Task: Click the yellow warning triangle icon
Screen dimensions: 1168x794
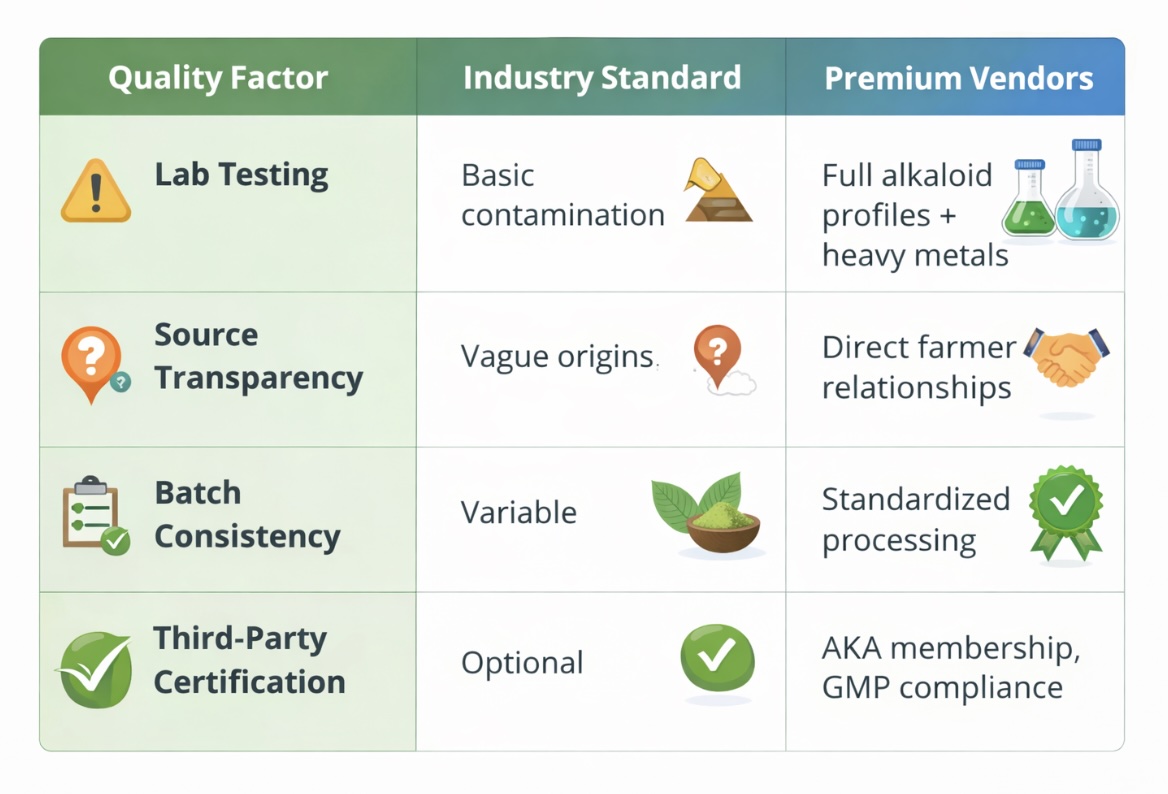Action: [96, 191]
